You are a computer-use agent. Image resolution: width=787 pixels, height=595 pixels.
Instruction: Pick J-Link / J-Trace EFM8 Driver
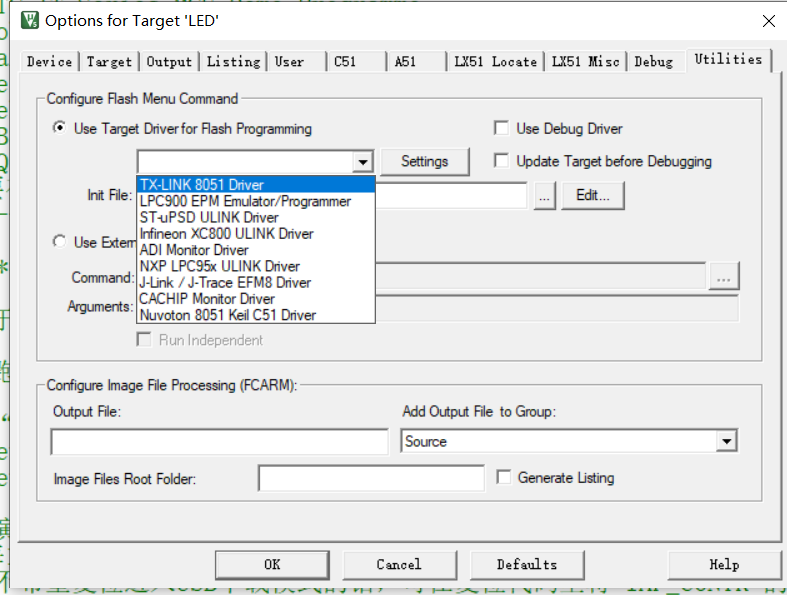256,282
